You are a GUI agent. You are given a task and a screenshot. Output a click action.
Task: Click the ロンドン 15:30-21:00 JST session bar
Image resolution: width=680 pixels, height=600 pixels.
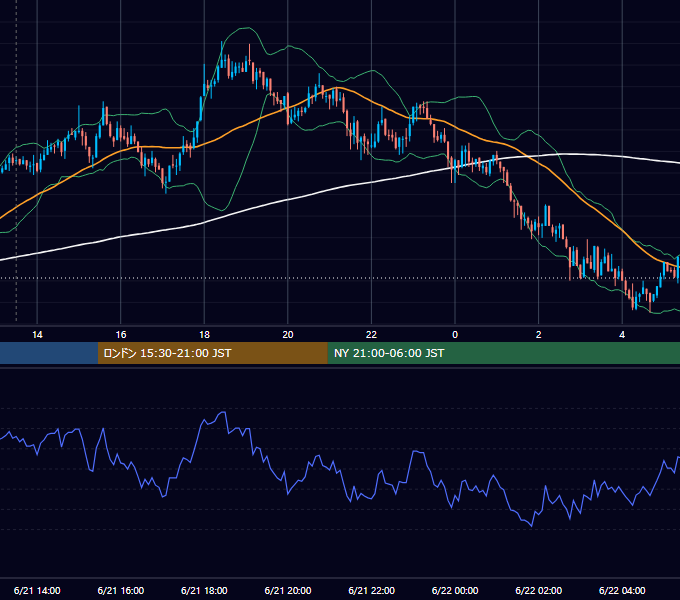coord(212,353)
